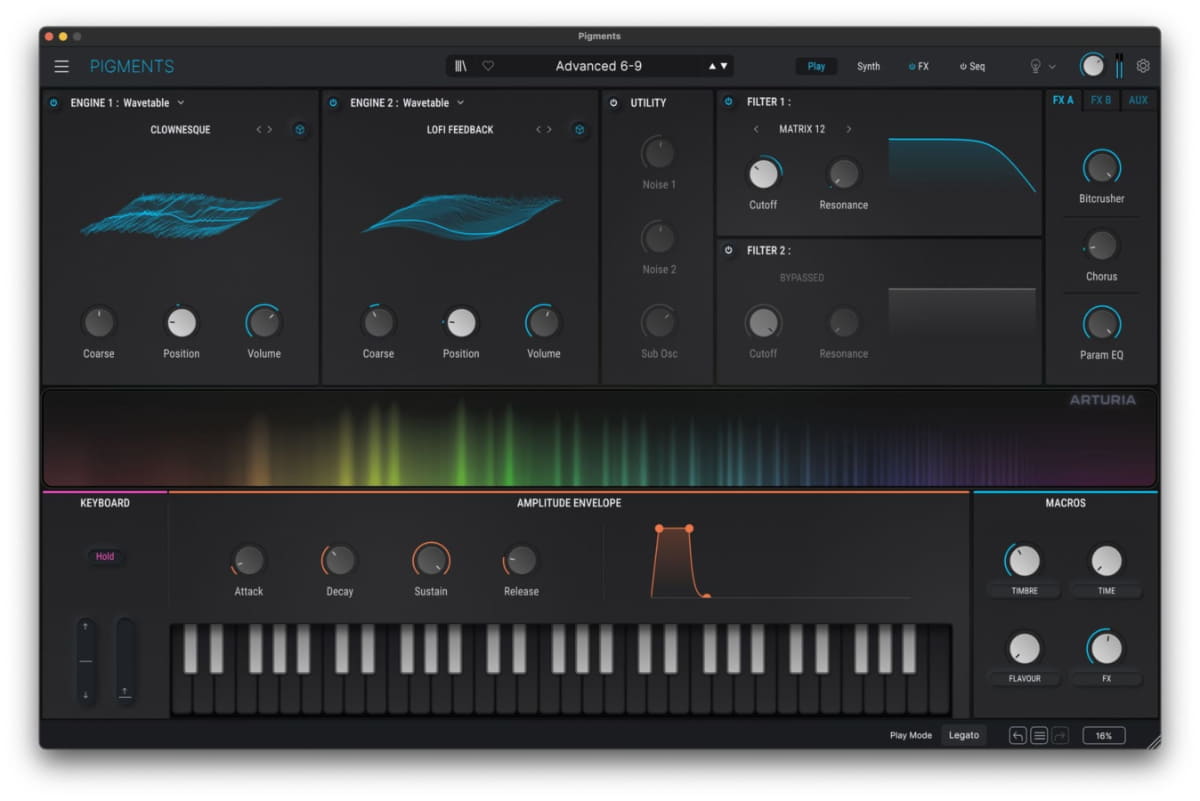
Task: Click the output level meter
Action: point(1119,65)
